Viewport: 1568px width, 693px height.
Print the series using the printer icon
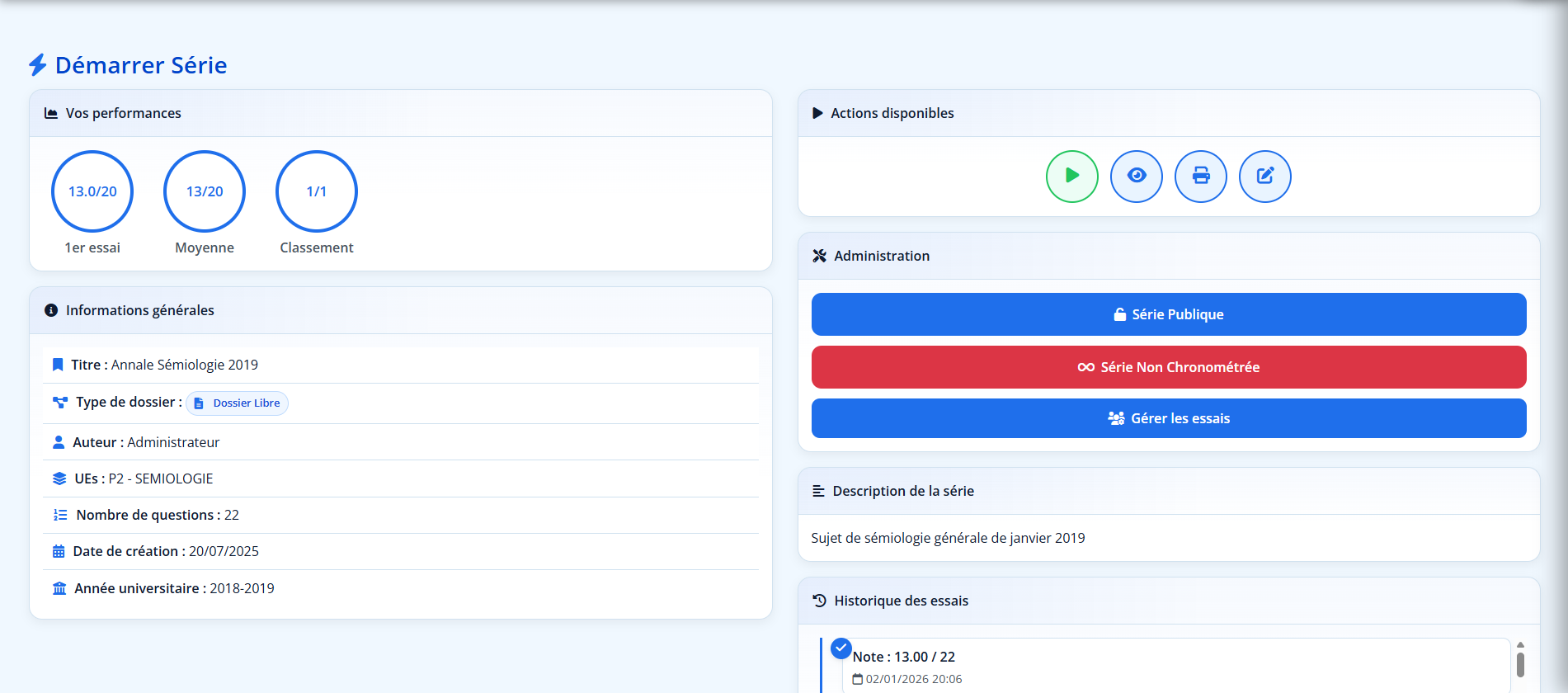1200,177
